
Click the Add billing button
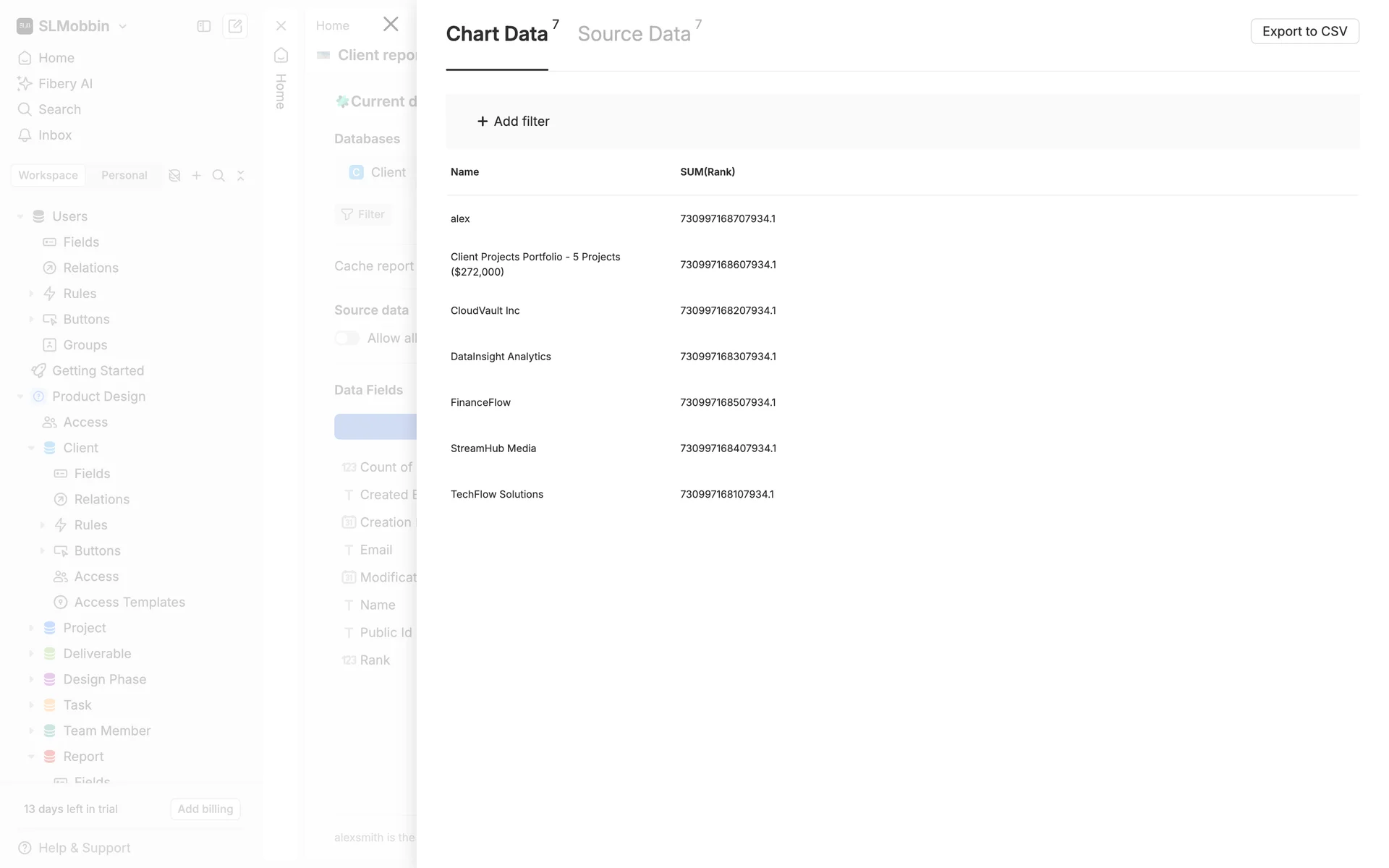[x=205, y=809]
